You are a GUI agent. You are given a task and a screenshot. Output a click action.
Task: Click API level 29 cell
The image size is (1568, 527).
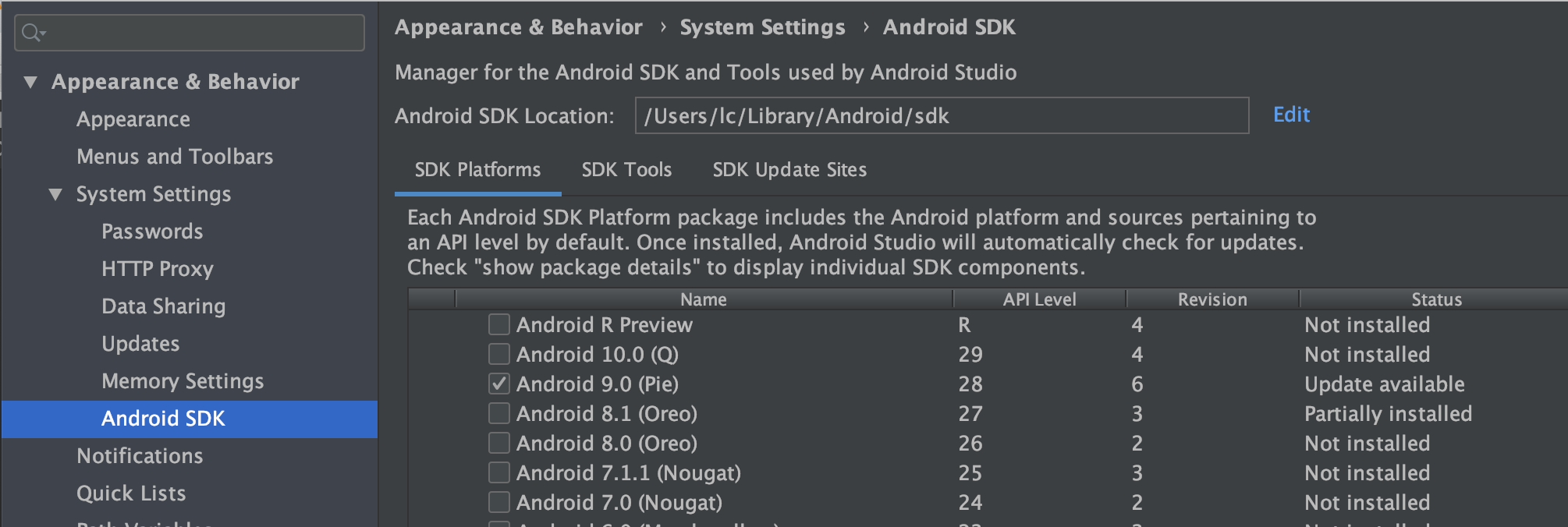click(x=970, y=355)
